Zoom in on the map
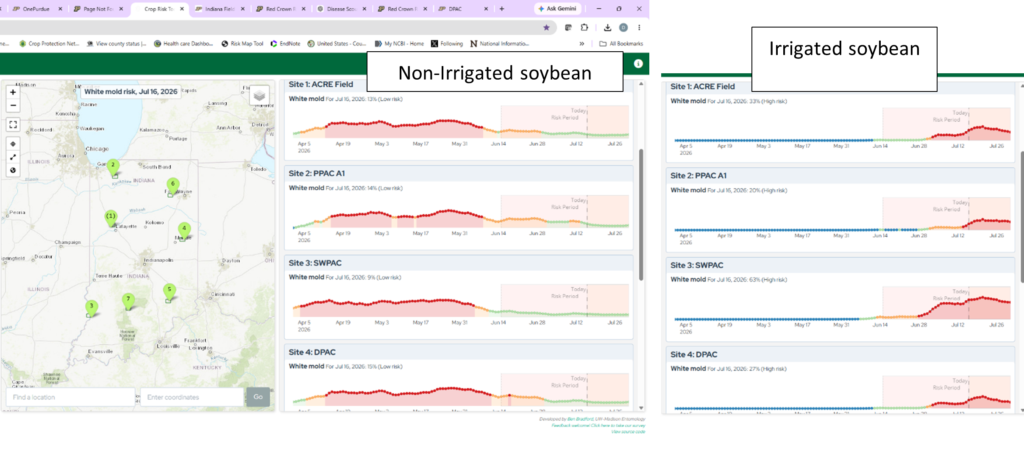 [x=13, y=93]
